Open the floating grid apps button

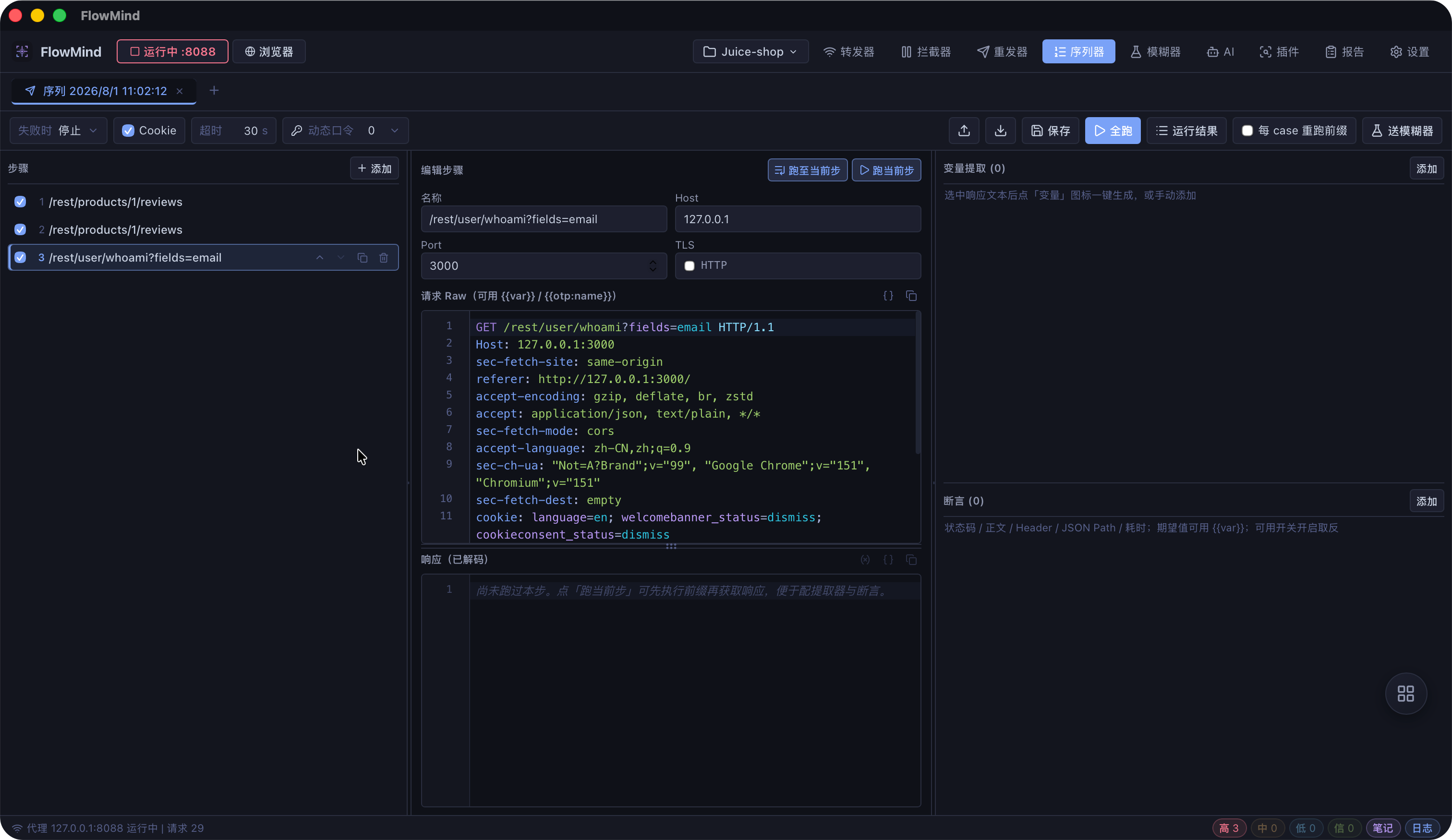click(x=1406, y=694)
